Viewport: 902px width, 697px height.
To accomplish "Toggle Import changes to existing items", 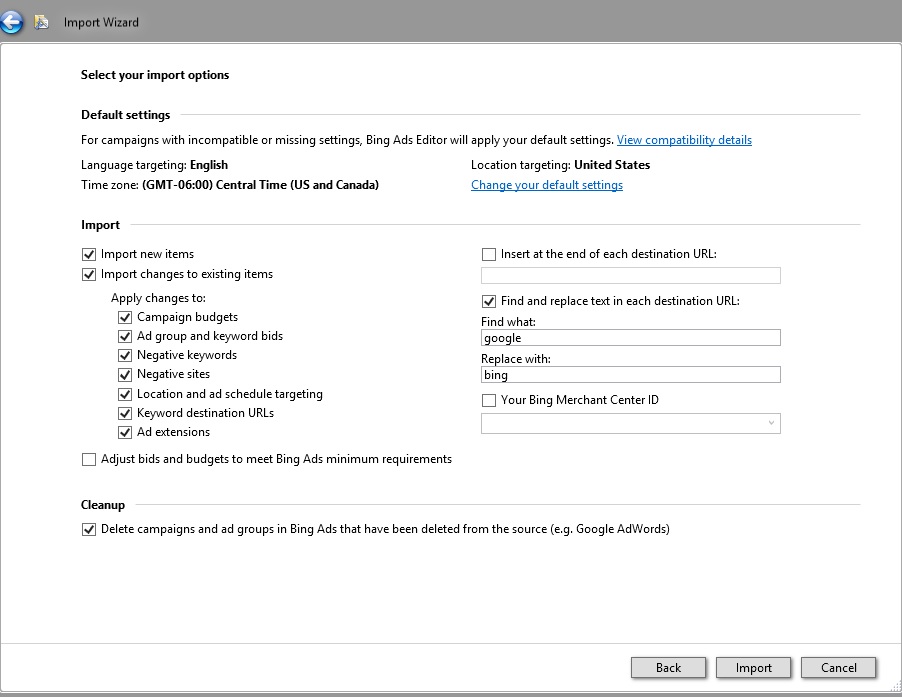I will point(89,275).
